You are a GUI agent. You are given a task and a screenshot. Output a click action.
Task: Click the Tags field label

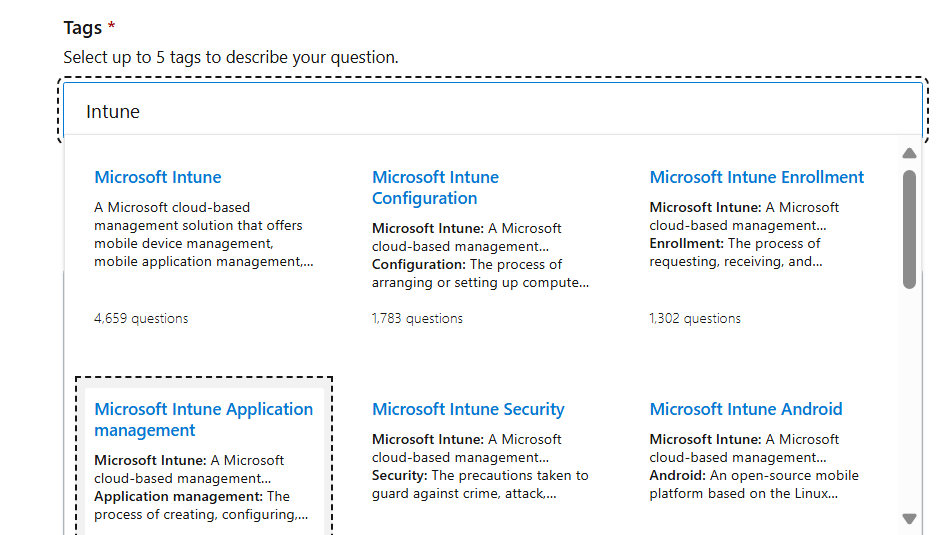click(x=84, y=28)
